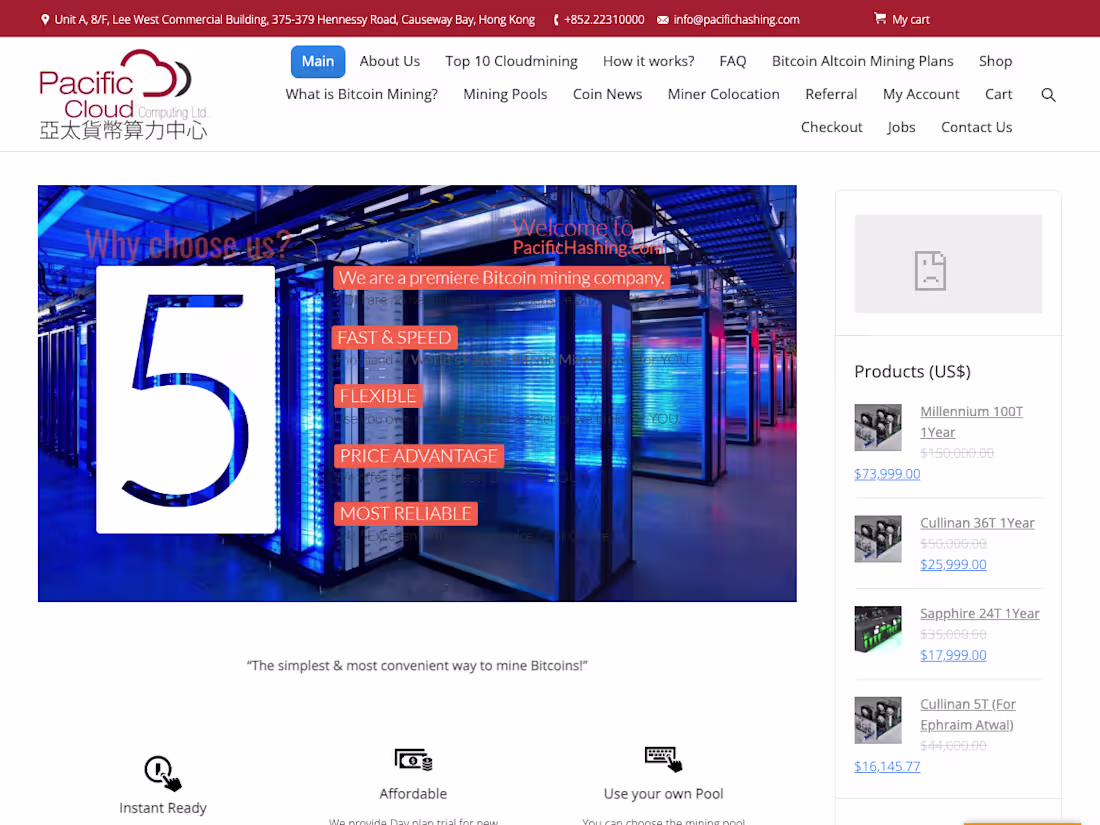1100x825 pixels.
Task: Select the highlighted Main tab
Action: click(318, 61)
